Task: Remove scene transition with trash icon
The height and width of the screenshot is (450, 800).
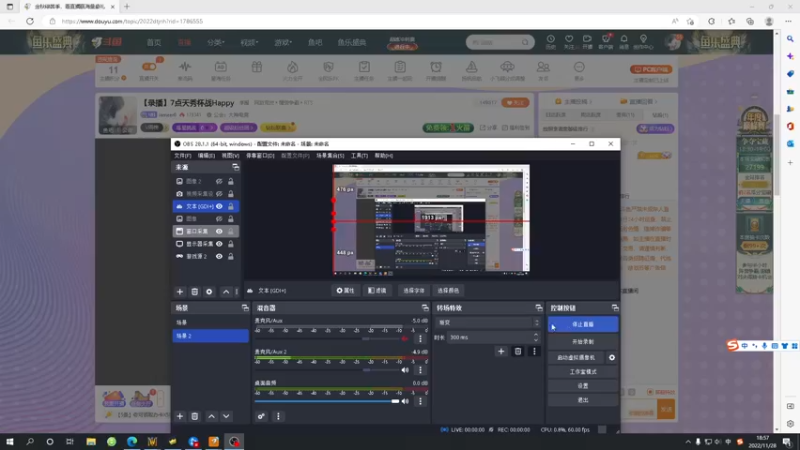Action: 517,352
